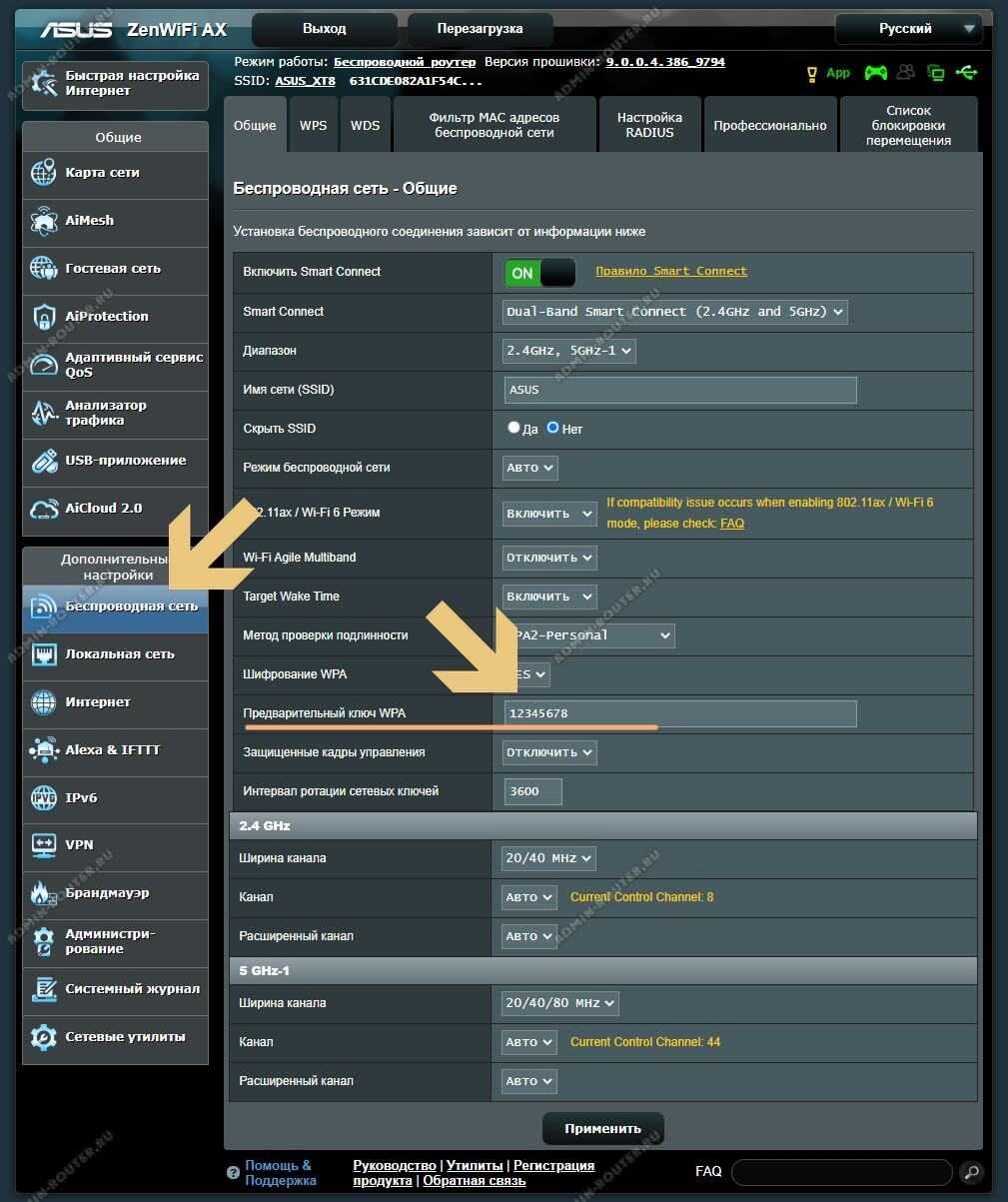Click the FAQ search magnifier icon
The image size is (1008, 1202).
(970, 1172)
